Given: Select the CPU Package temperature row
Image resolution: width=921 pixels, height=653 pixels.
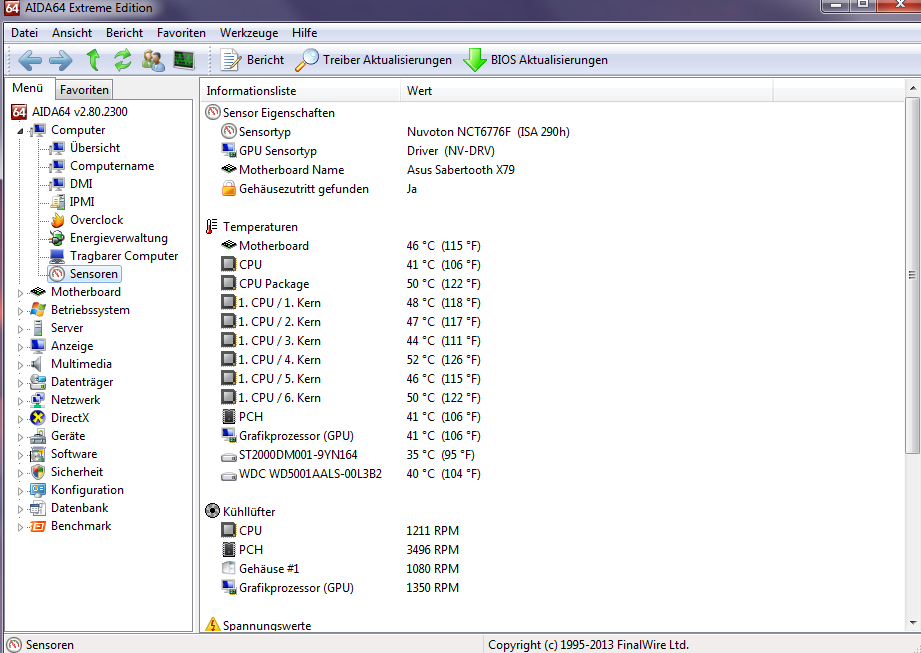Looking at the screenshot, I should click(552, 284).
